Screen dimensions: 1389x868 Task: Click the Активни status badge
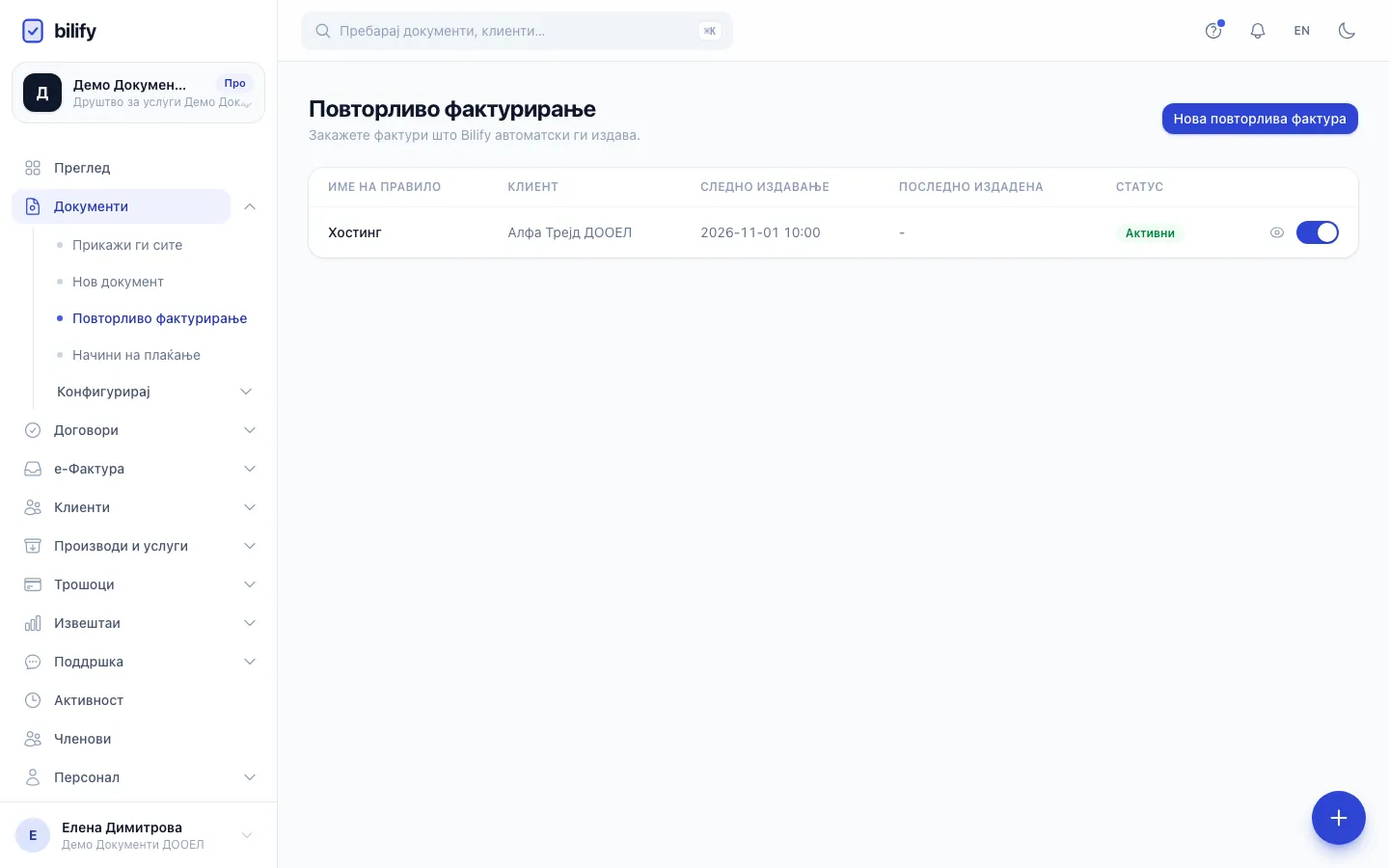click(1150, 232)
